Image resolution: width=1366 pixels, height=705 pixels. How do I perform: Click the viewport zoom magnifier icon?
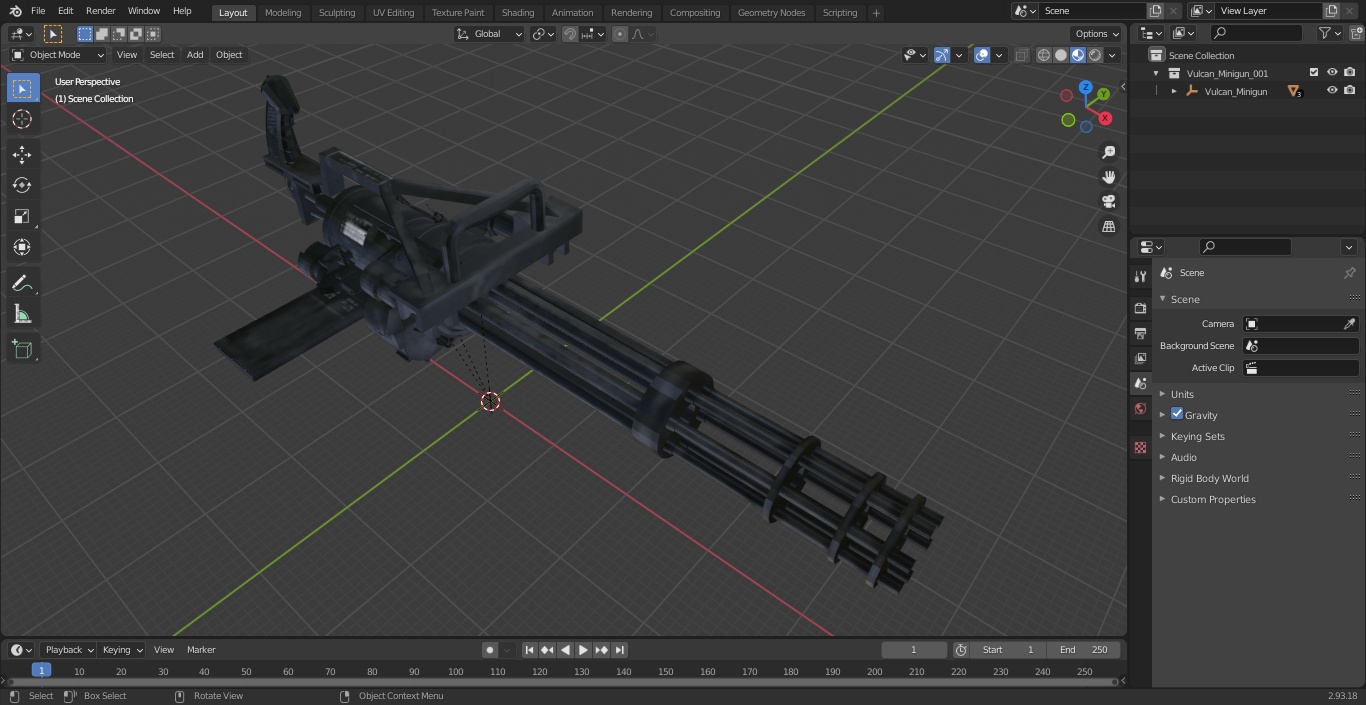click(x=1108, y=152)
